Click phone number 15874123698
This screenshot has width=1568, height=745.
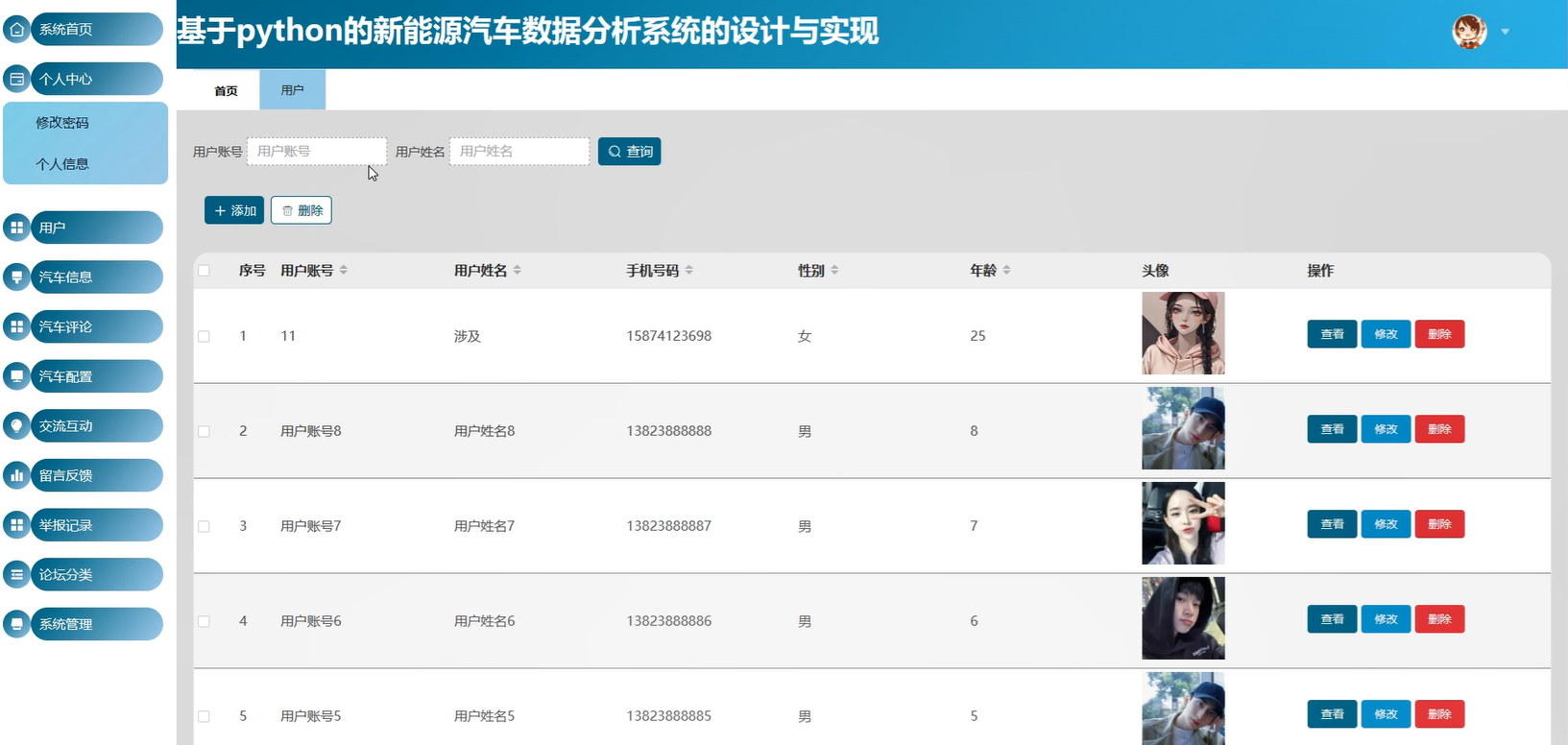point(669,336)
